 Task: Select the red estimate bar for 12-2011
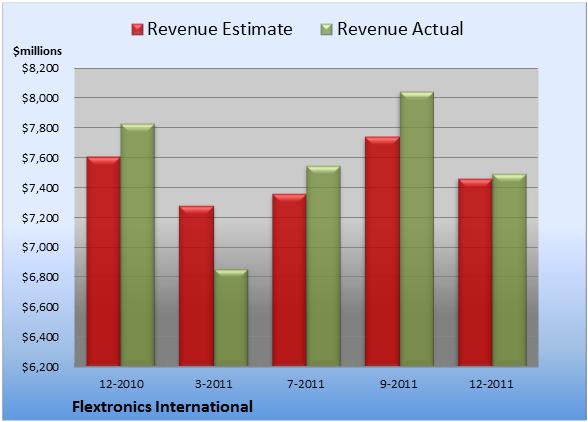tap(475, 272)
